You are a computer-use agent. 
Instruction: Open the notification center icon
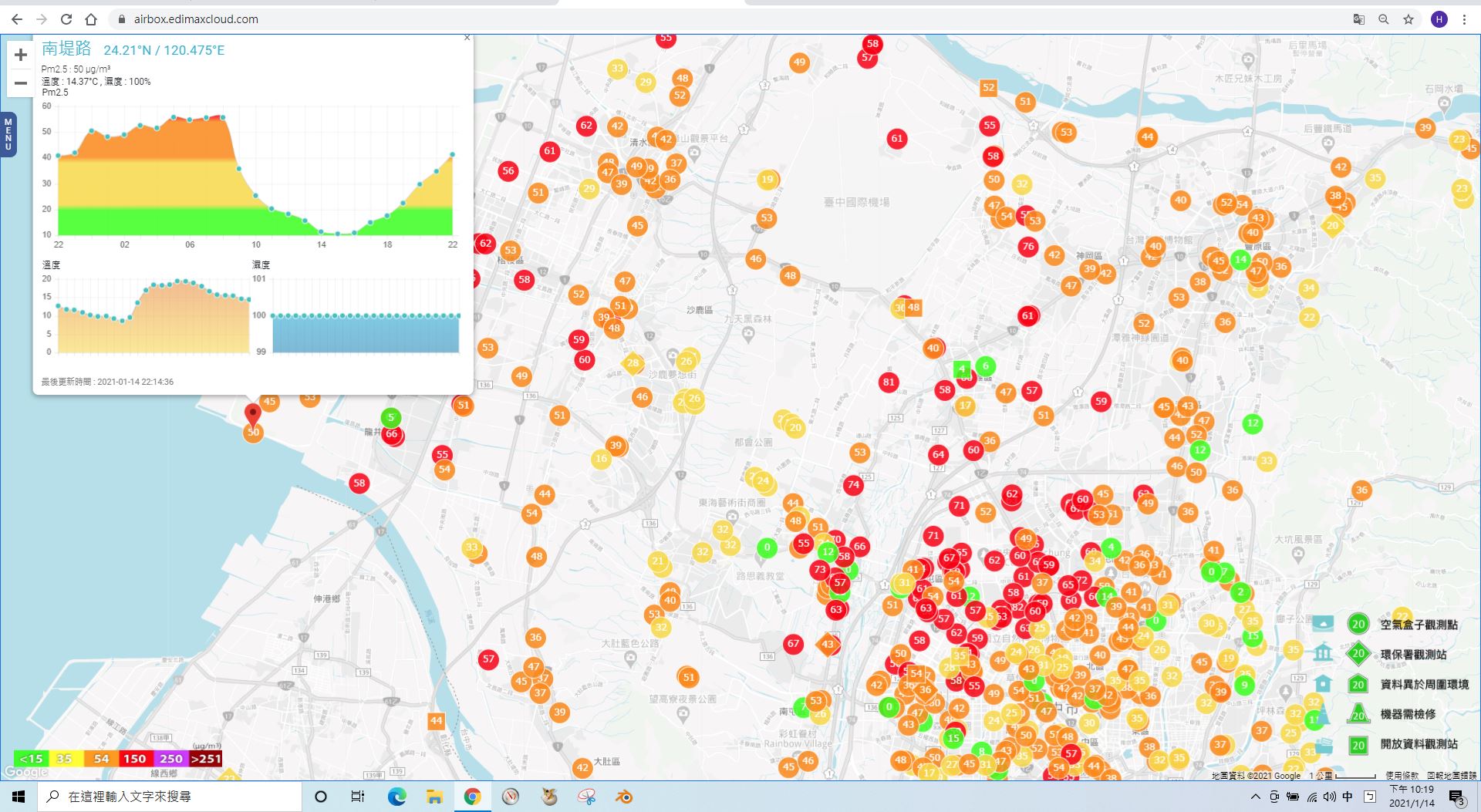click(1457, 797)
